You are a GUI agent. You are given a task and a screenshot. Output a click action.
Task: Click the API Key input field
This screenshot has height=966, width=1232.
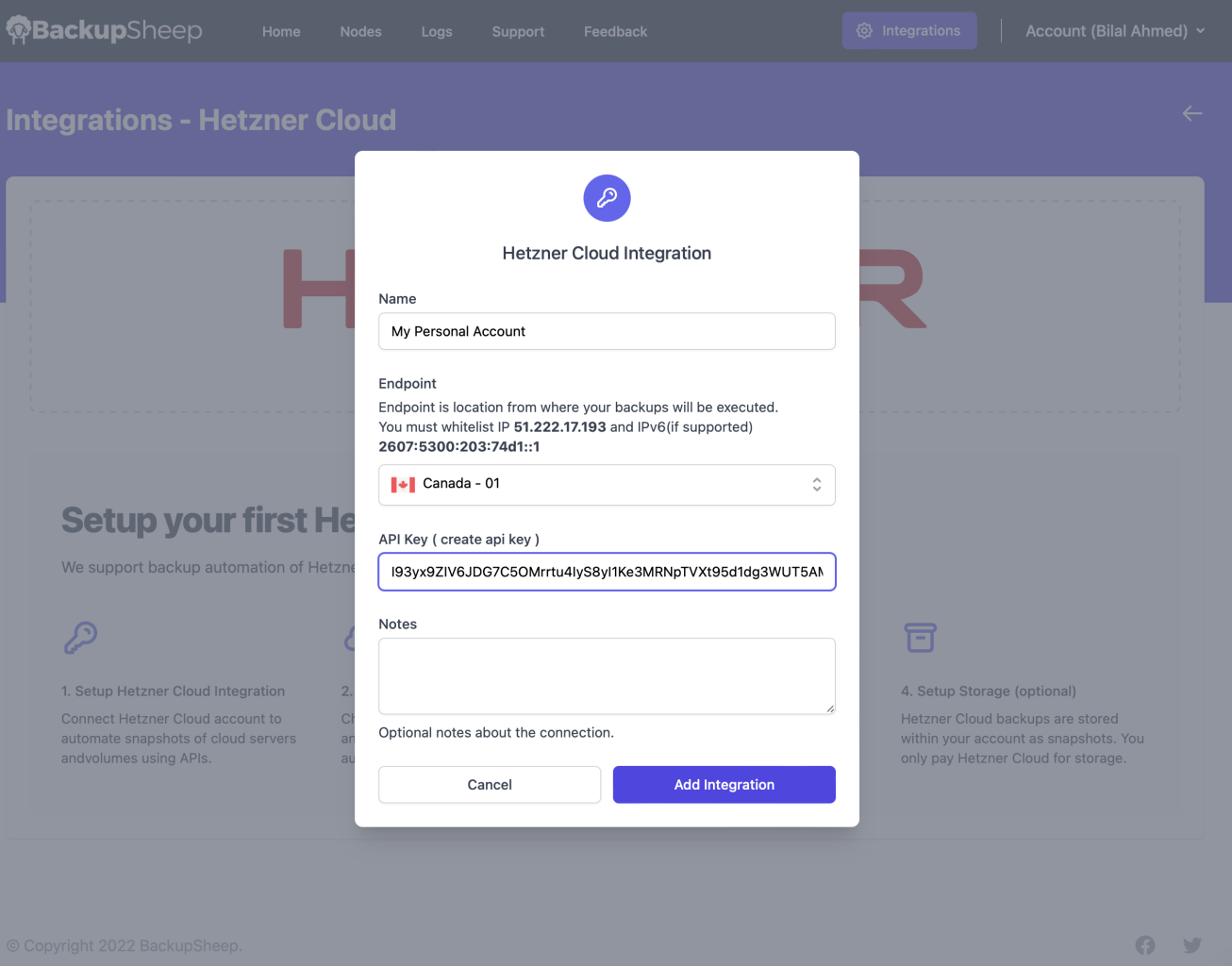607,572
